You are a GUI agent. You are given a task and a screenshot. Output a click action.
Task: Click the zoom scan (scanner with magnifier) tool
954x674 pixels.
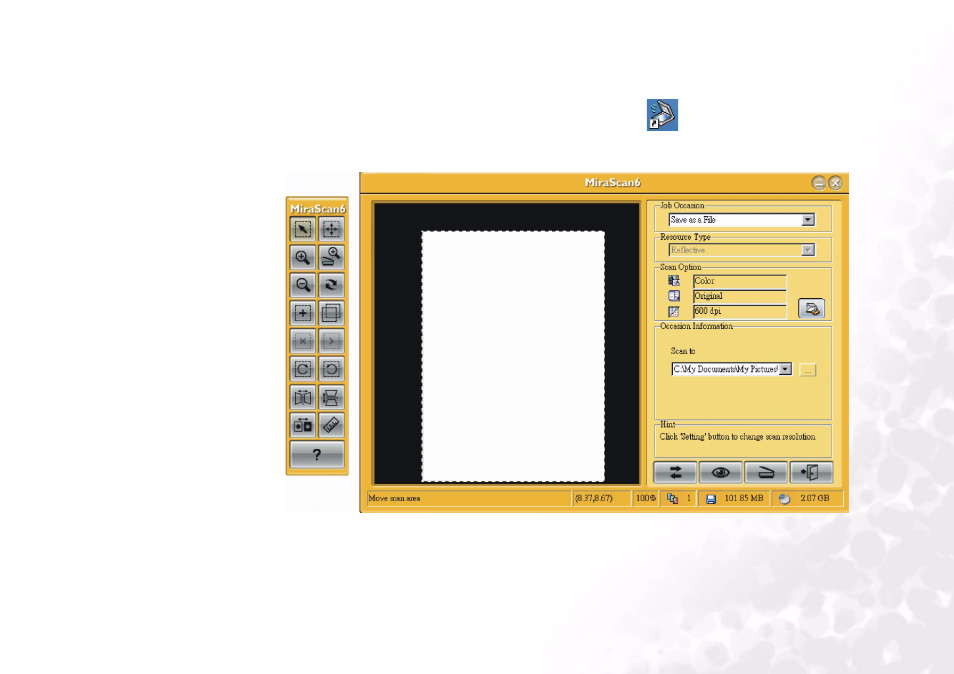point(331,257)
